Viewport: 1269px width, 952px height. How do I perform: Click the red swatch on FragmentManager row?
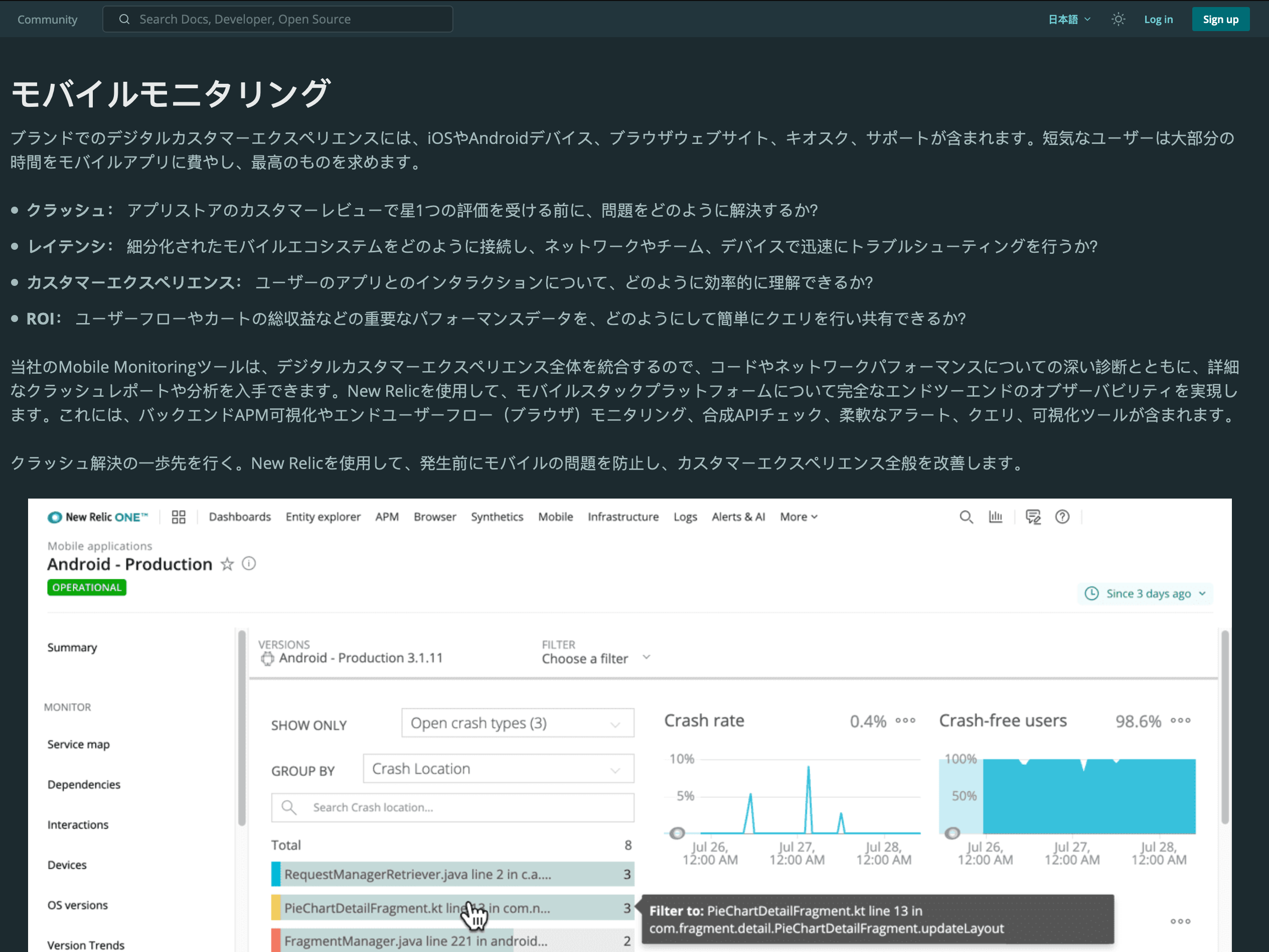[x=276, y=940]
